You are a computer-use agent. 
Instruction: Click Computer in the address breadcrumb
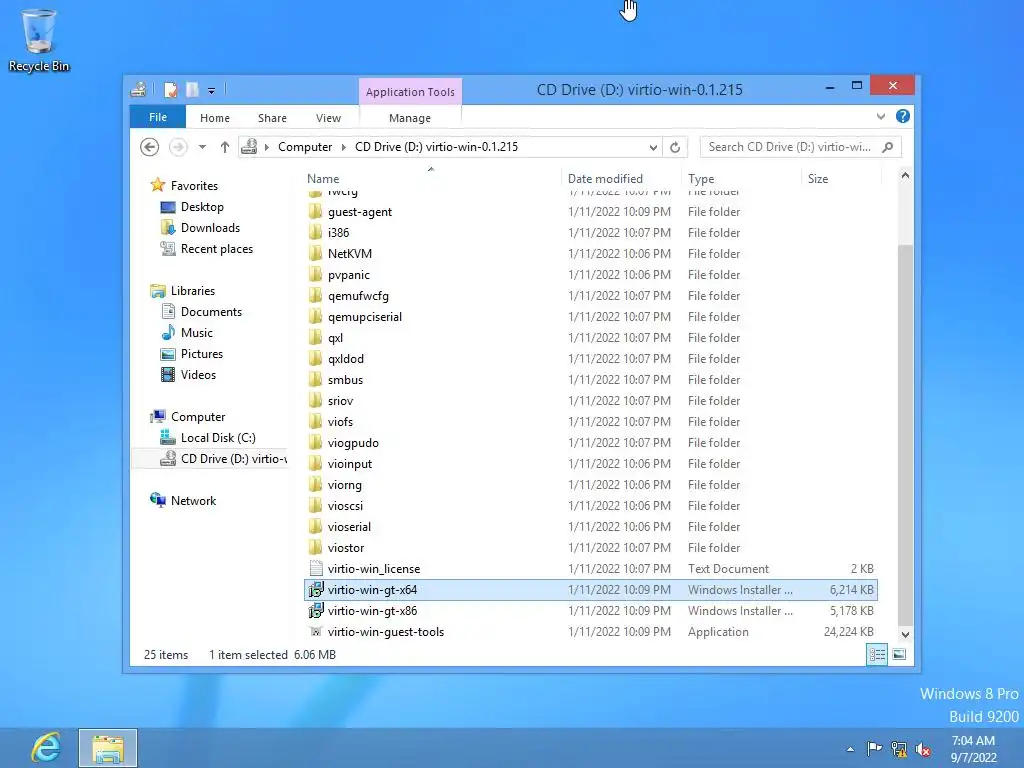point(305,147)
